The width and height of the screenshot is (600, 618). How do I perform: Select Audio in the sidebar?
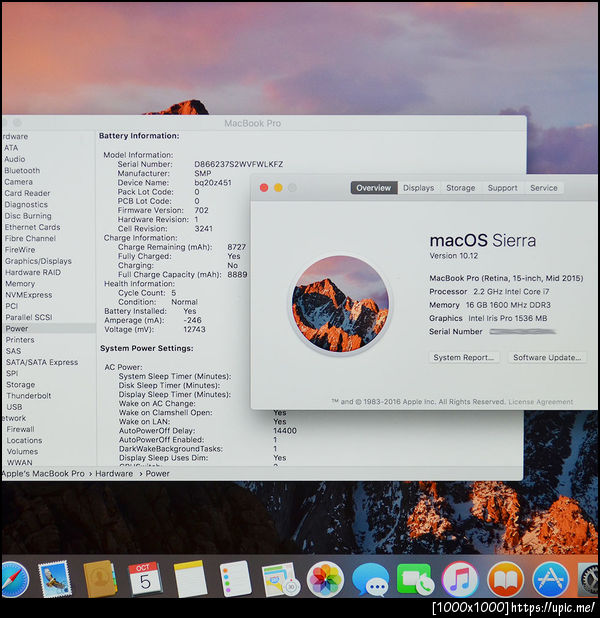tap(15, 159)
